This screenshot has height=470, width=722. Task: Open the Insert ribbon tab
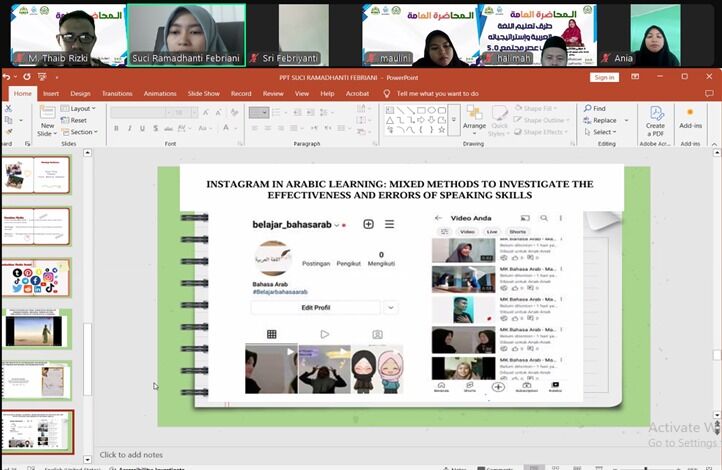coord(51,93)
